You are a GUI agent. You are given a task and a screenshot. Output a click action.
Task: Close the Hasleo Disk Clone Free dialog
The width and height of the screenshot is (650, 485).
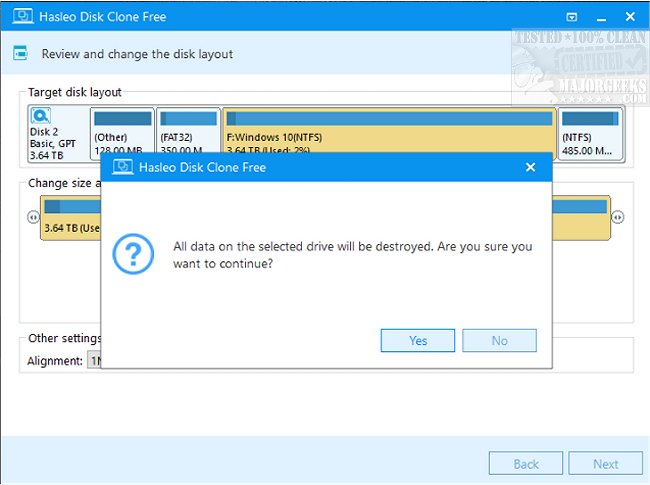pyautogui.click(x=530, y=167)
